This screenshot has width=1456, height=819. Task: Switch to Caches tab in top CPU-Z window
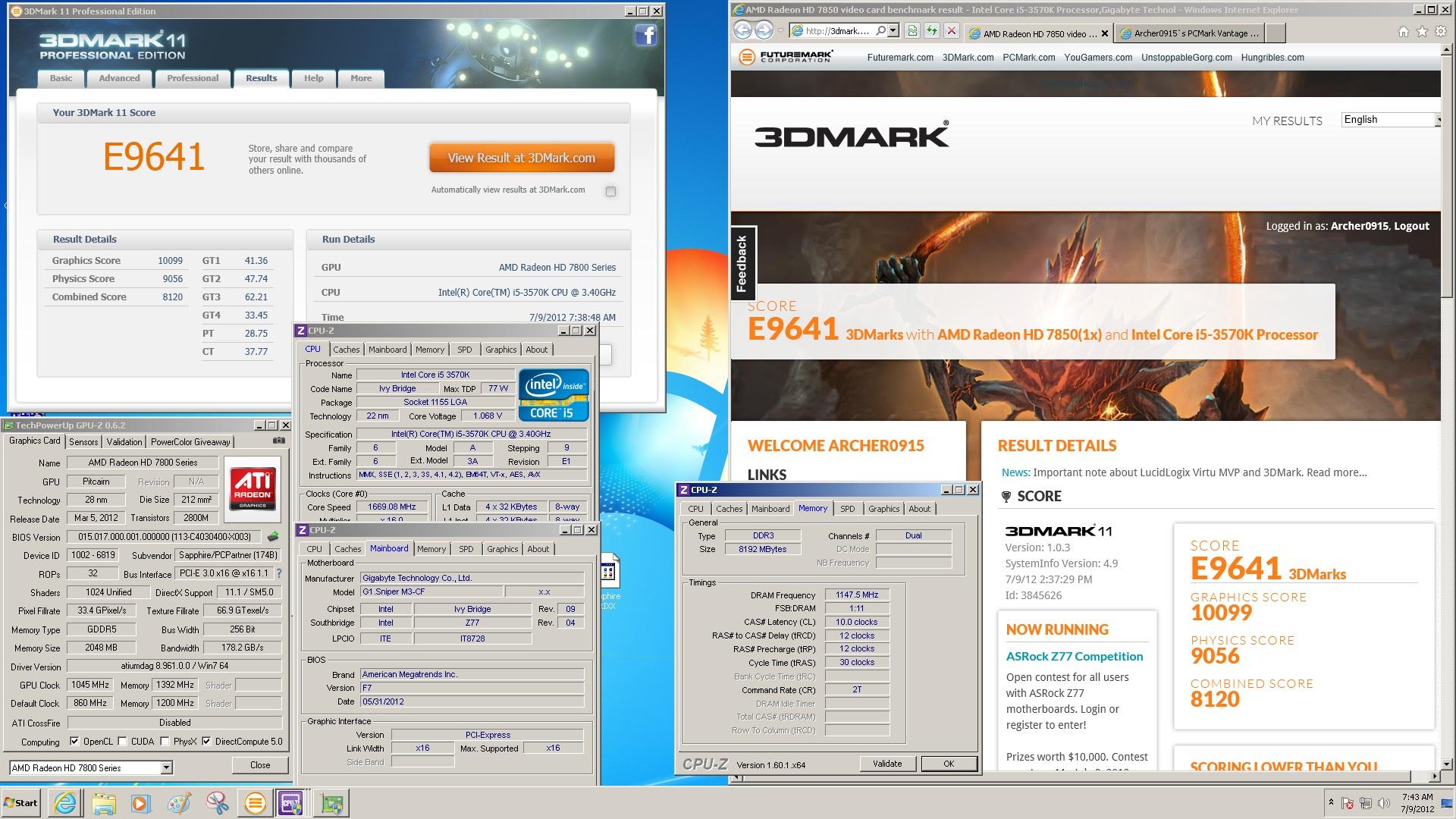pyautogui.click(x=346, y=350)
